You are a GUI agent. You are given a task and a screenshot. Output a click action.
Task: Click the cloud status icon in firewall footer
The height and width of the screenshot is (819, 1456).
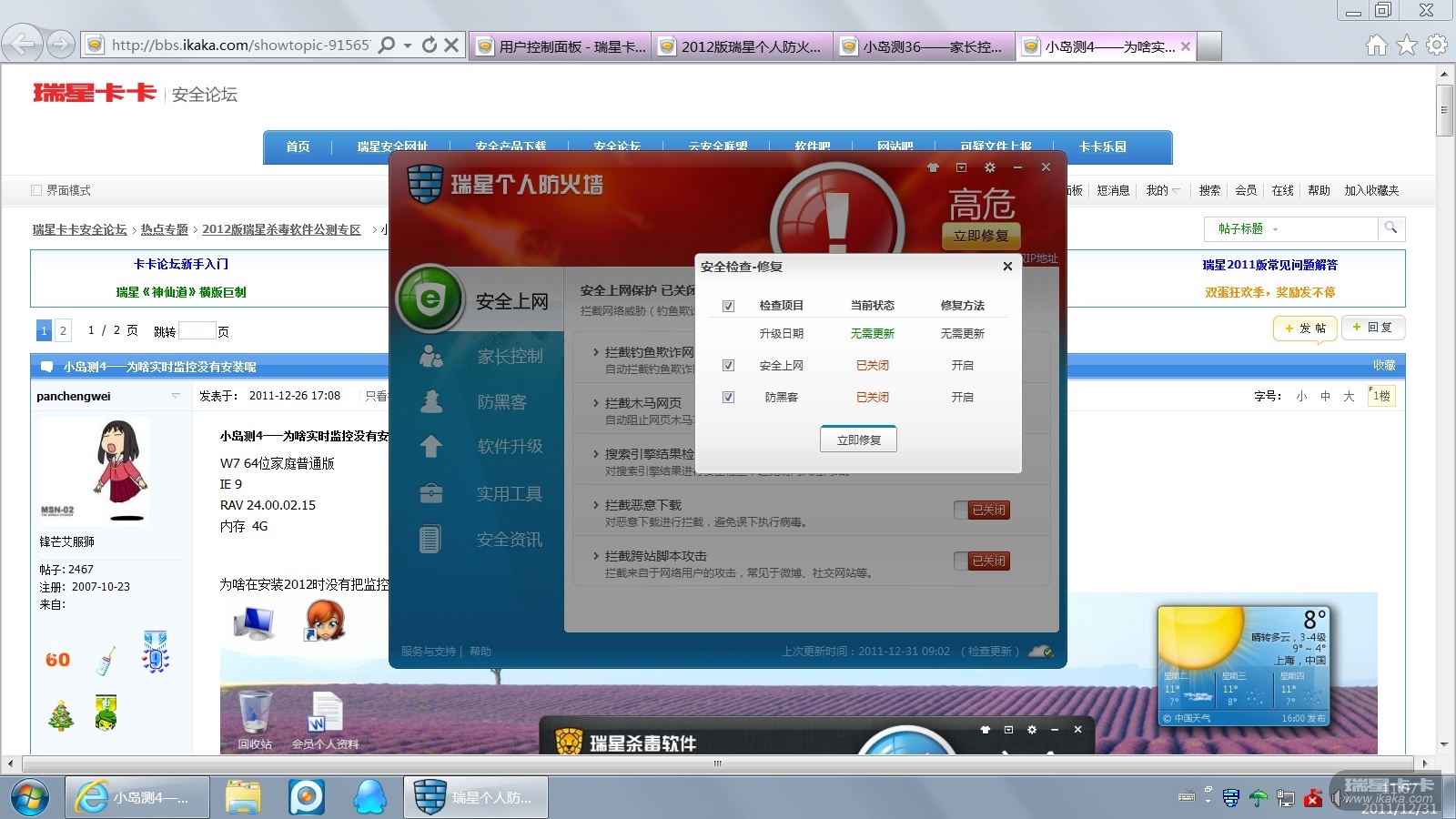[x=1041, y=652]
